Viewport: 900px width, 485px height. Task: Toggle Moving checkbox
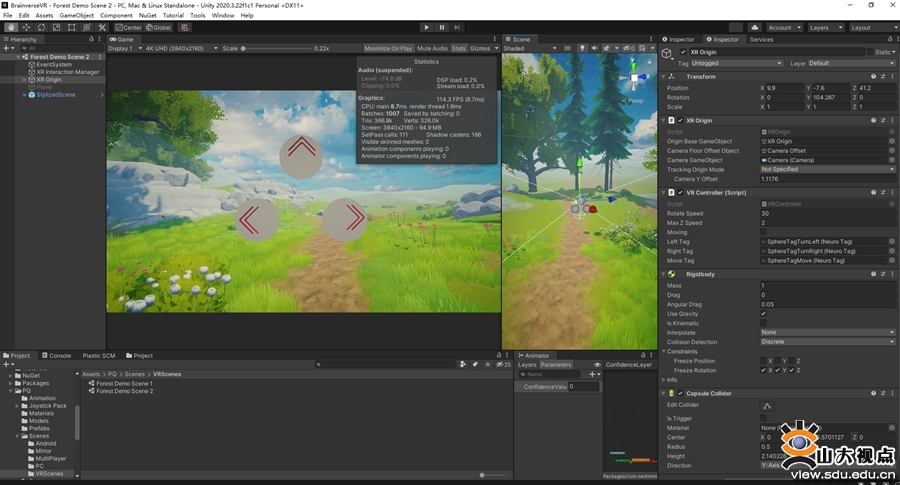(x=763, y=232)
